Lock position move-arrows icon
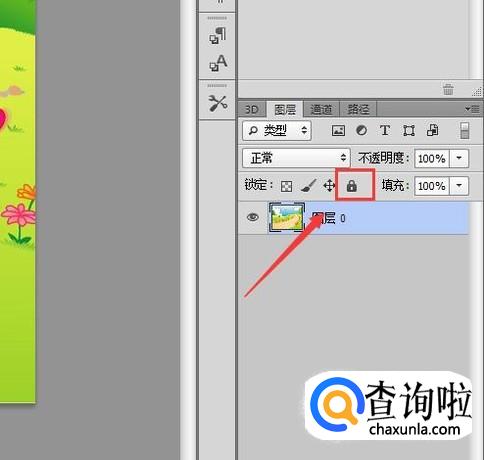Viewport: 484px width, 460px height. [329, 186]
